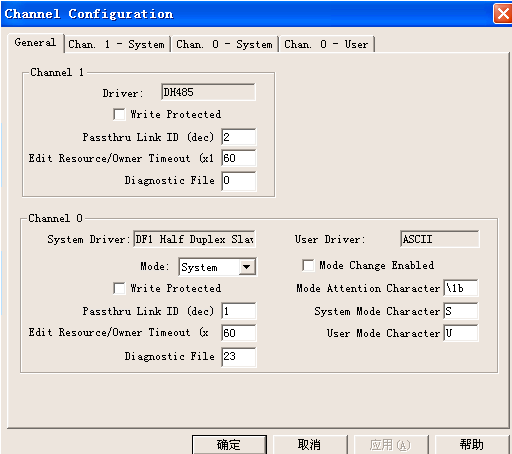The width and height of the screenshot is (512, 454).
Task: Switch to Chan. 0 - System tab
Action: click(224, 44)
